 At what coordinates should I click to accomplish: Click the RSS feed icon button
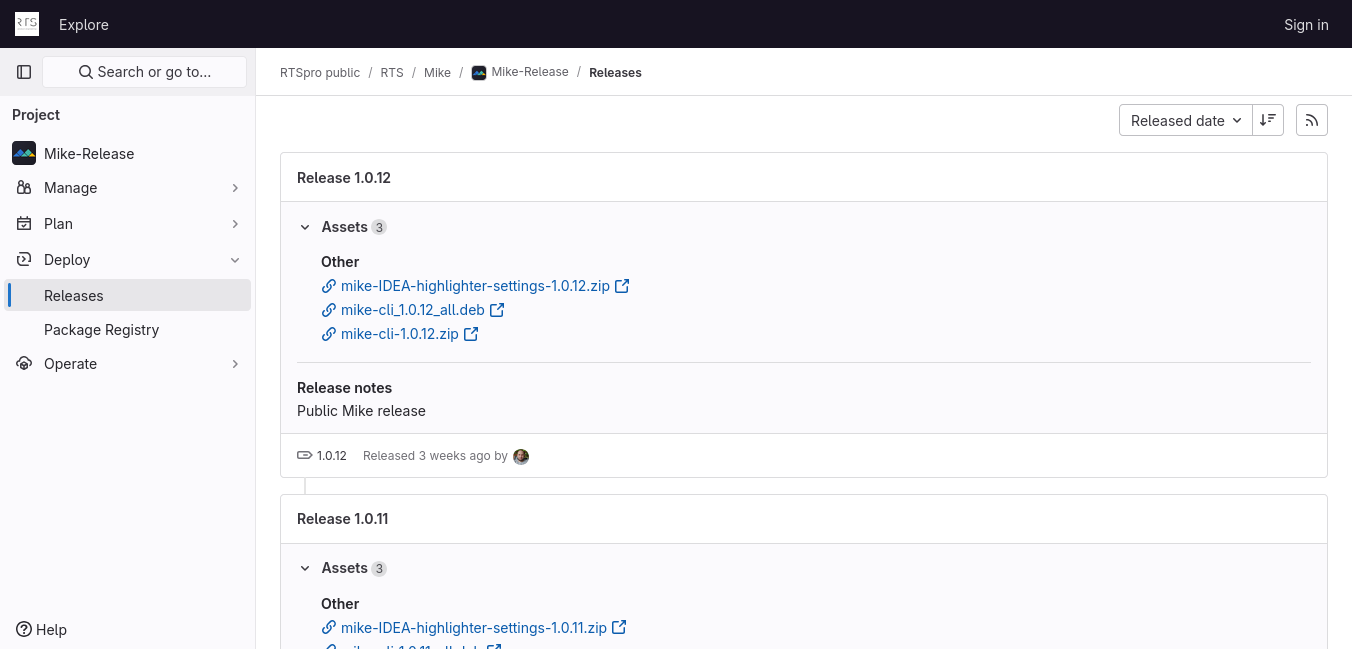(1311, 120)
